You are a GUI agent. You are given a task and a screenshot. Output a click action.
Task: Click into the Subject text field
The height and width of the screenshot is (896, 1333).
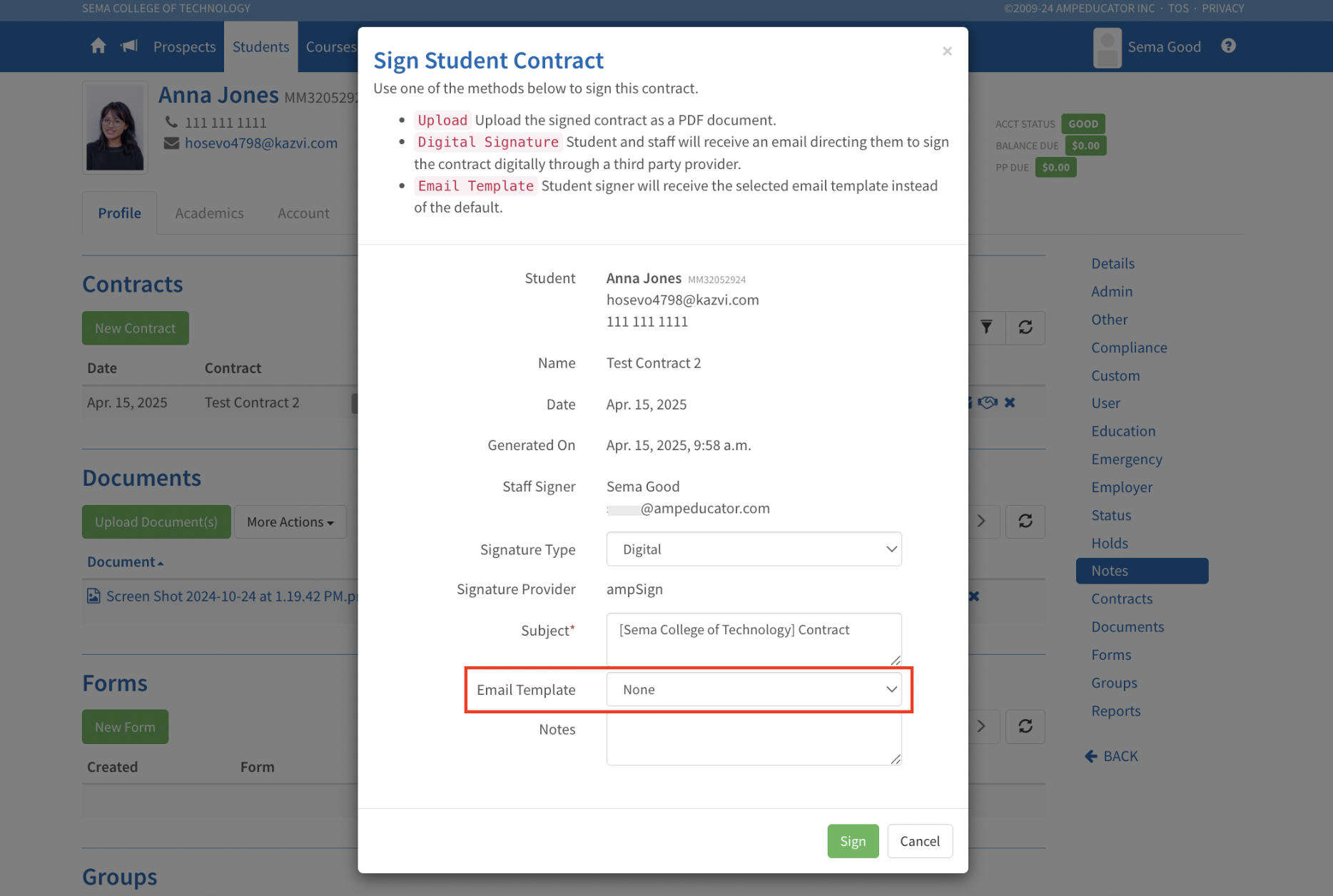tap(754, 638)
